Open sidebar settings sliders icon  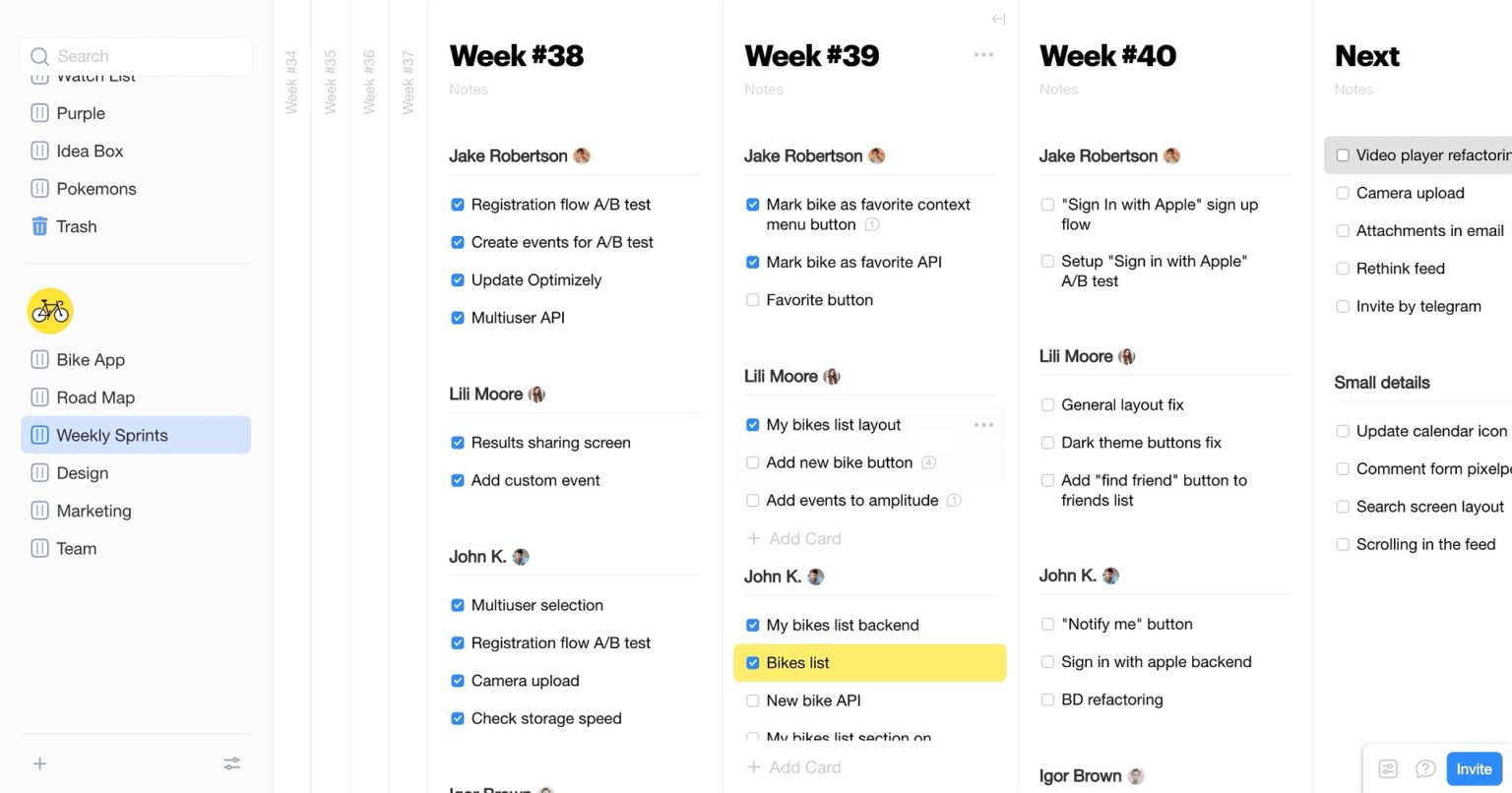[x=232, y=763]
